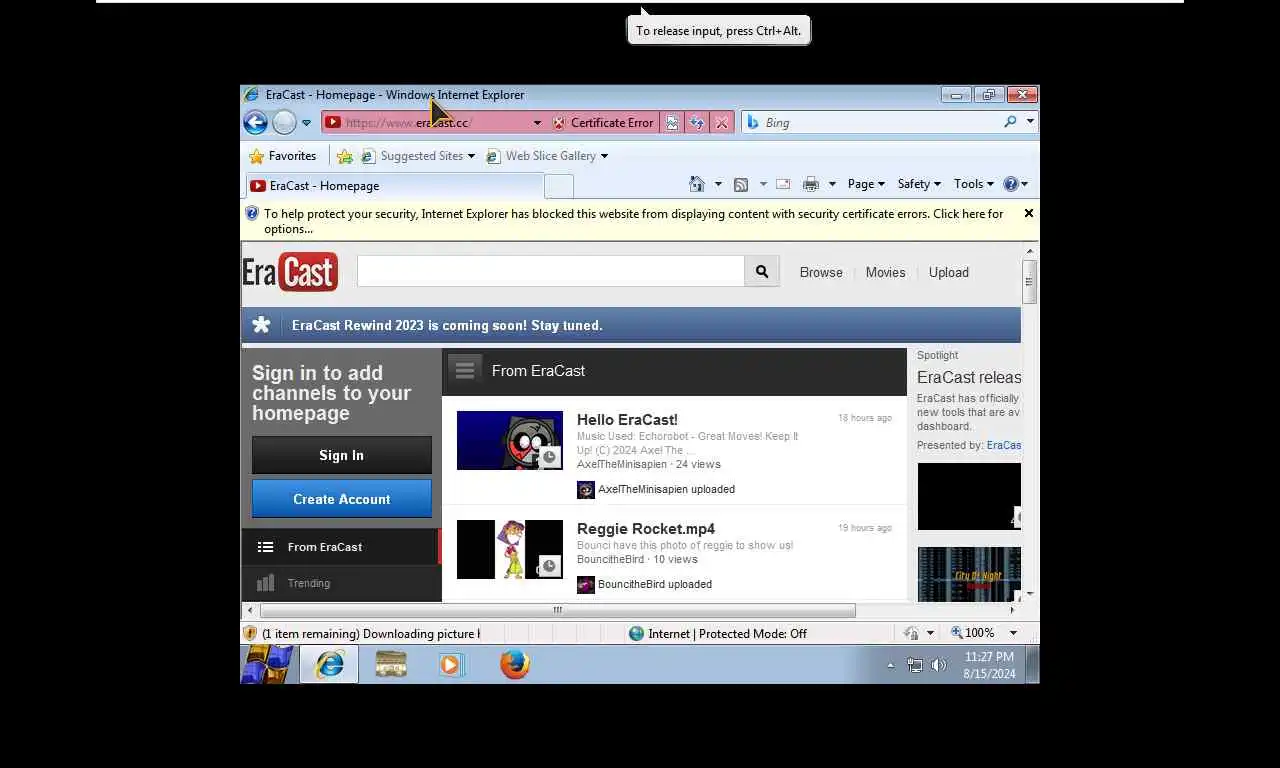Open the Spotlight EraCast release heading
Viewport: 1280px width, 768px height.
coord(969,377)
